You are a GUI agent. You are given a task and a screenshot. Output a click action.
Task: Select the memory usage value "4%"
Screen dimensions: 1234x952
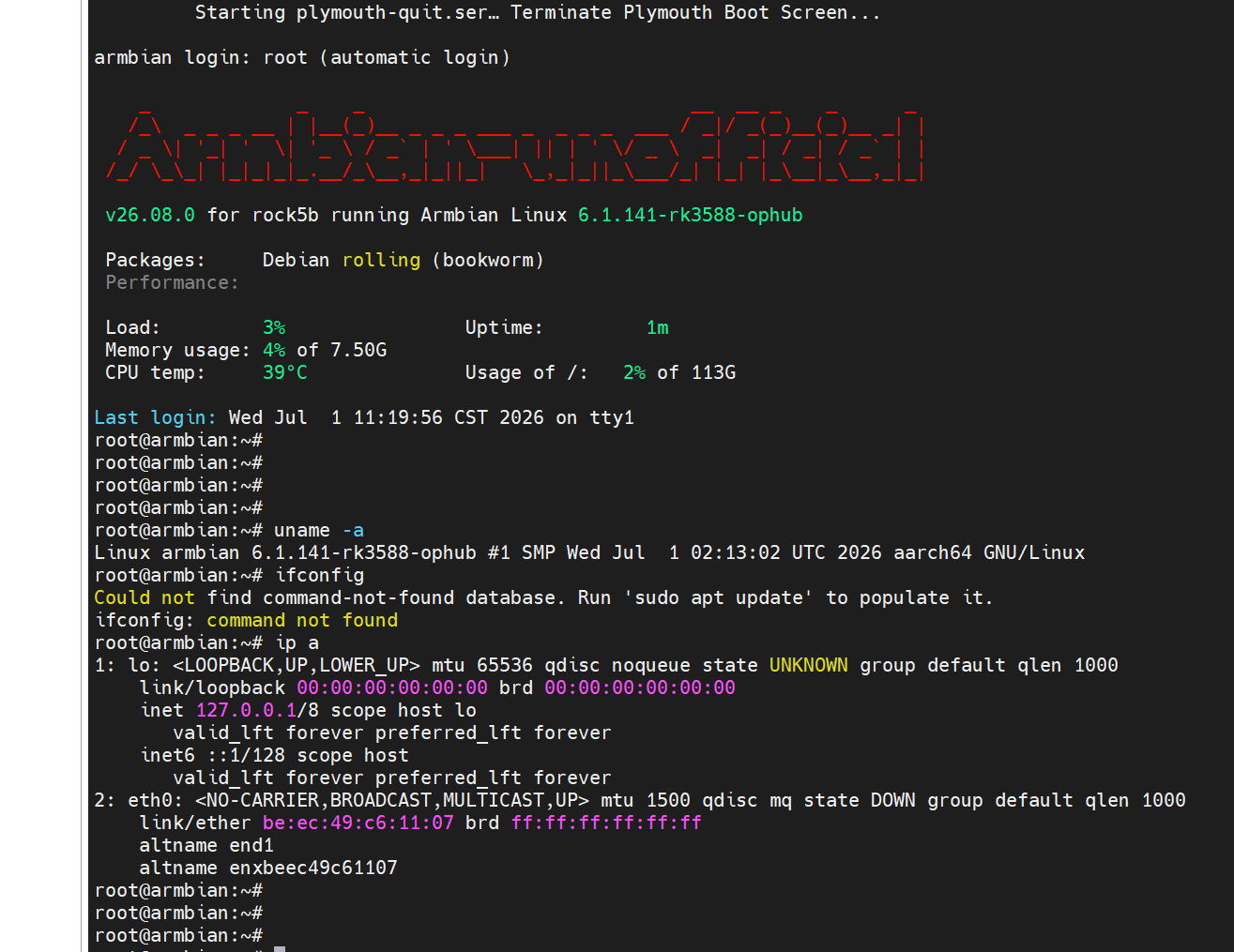(x=274, y=351)
